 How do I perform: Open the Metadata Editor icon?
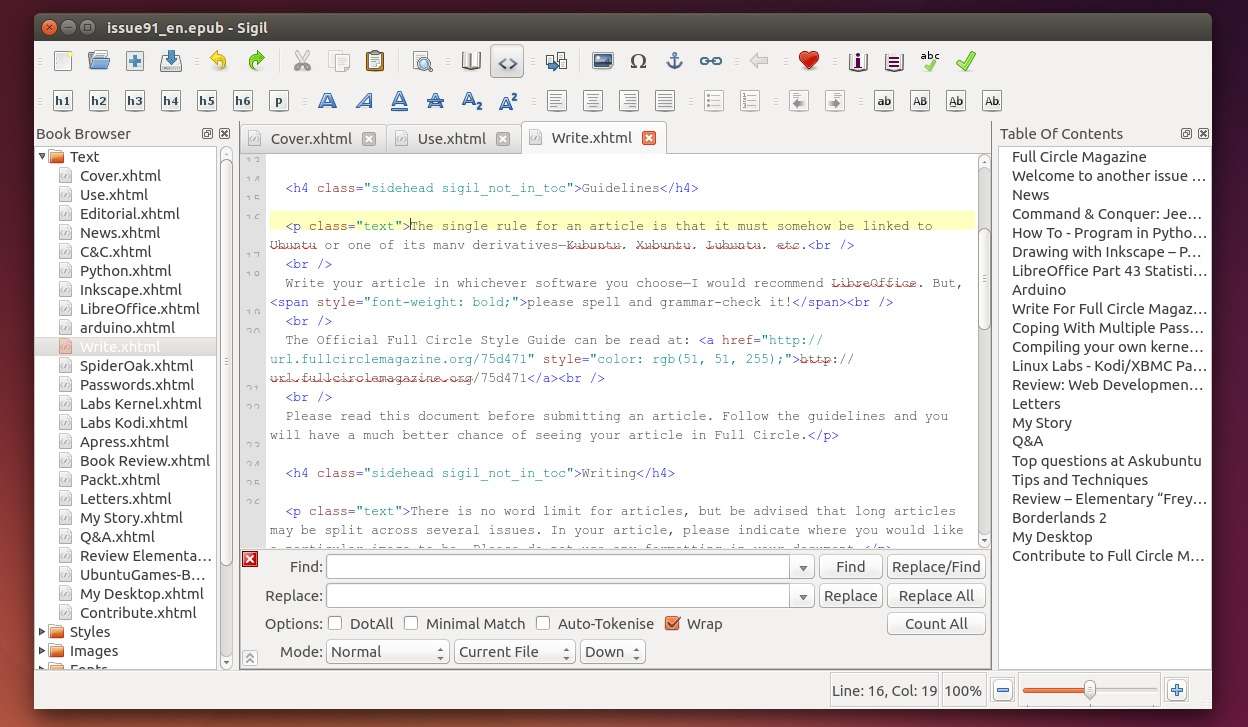pos(858,61)
